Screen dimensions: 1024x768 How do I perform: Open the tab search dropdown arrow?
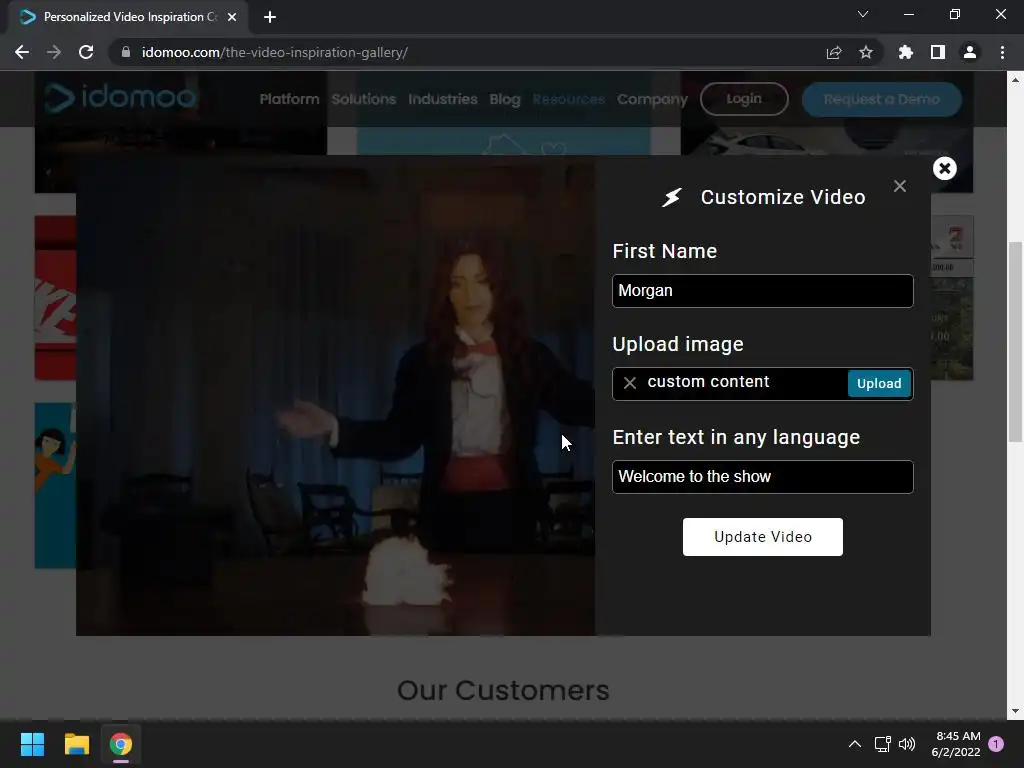(x=863, y=14)
